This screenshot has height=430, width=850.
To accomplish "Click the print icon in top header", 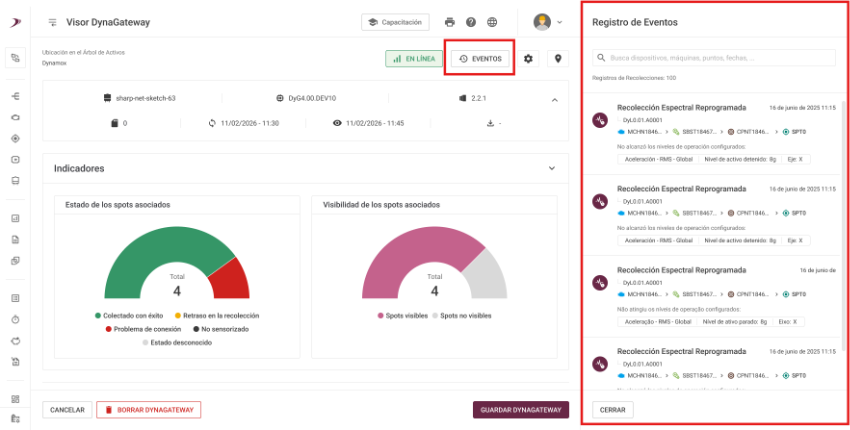I will click(x=449, y=22).
